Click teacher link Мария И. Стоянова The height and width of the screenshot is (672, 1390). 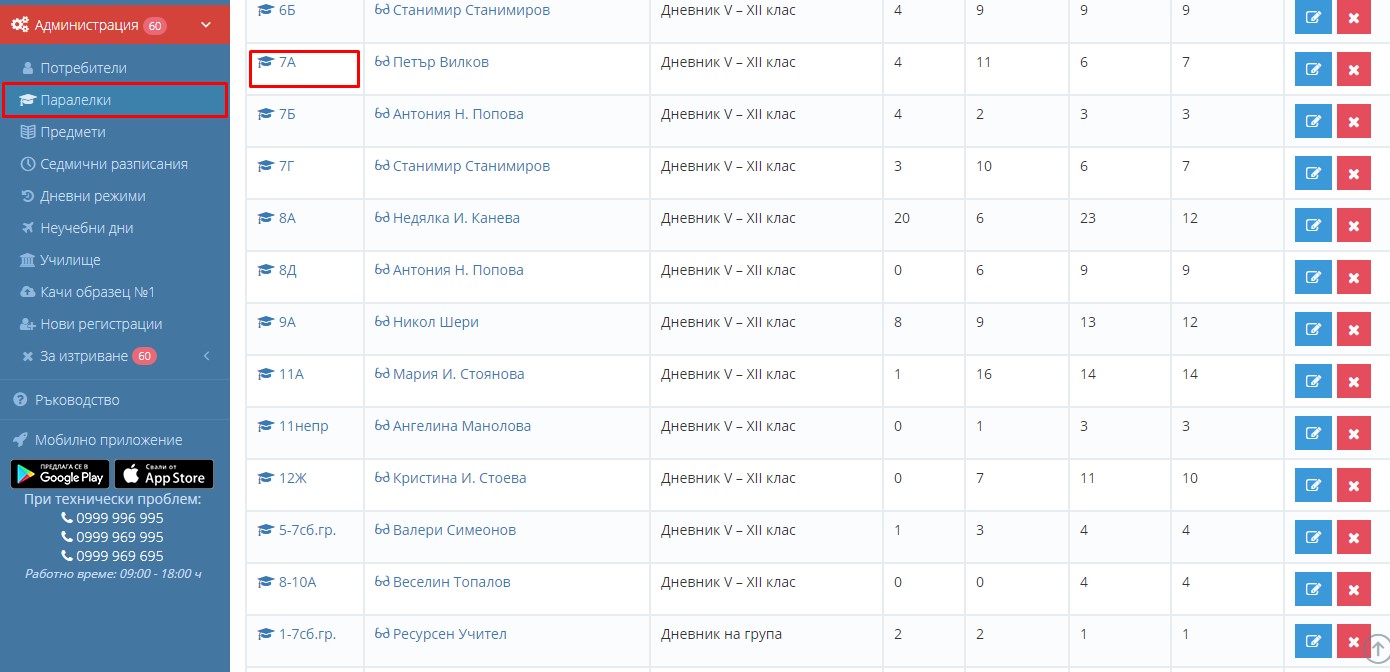458,374
